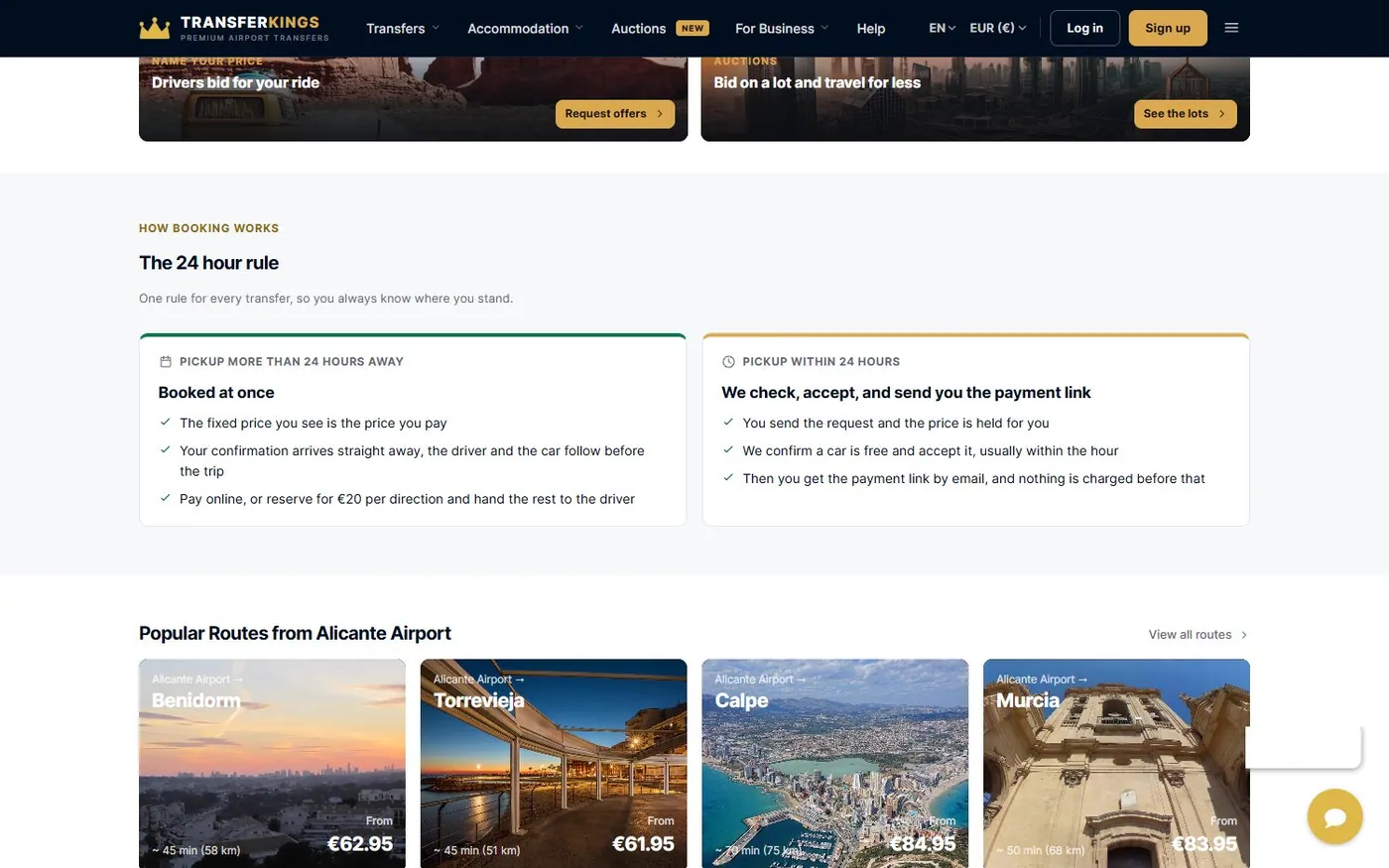Click the Sign up button

[1168, 28]
